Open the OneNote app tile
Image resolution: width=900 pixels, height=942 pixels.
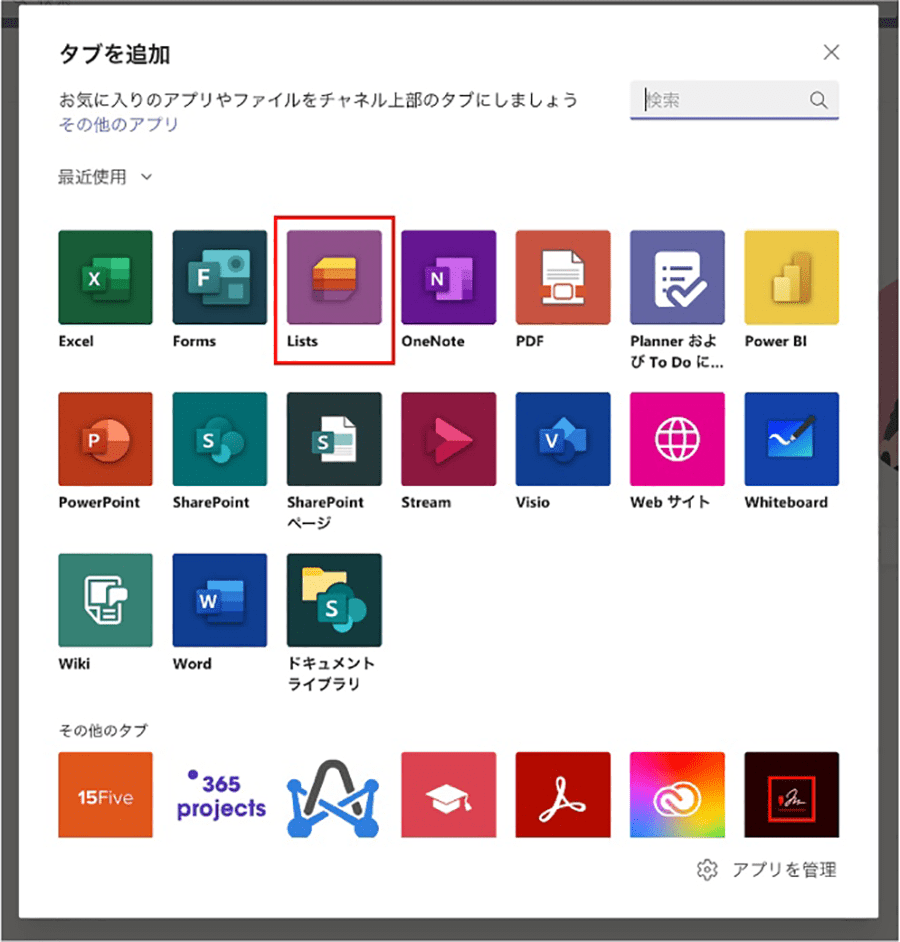tap(448, 278)
